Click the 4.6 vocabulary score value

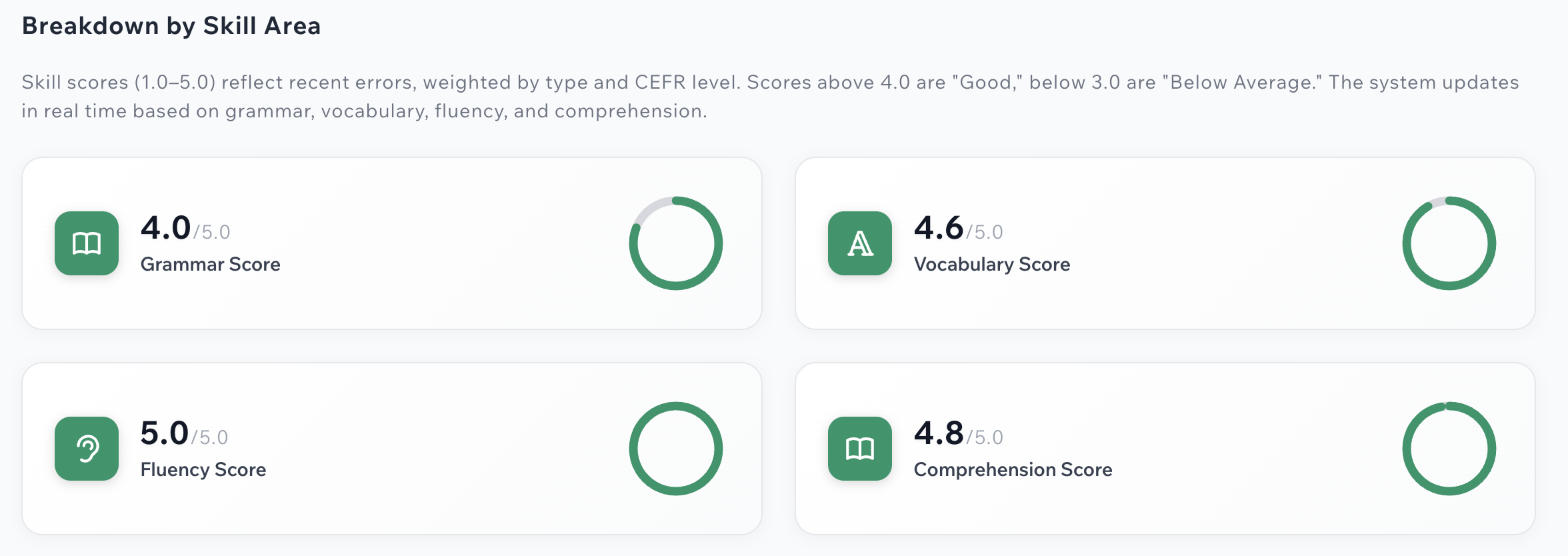pos(939,228)
